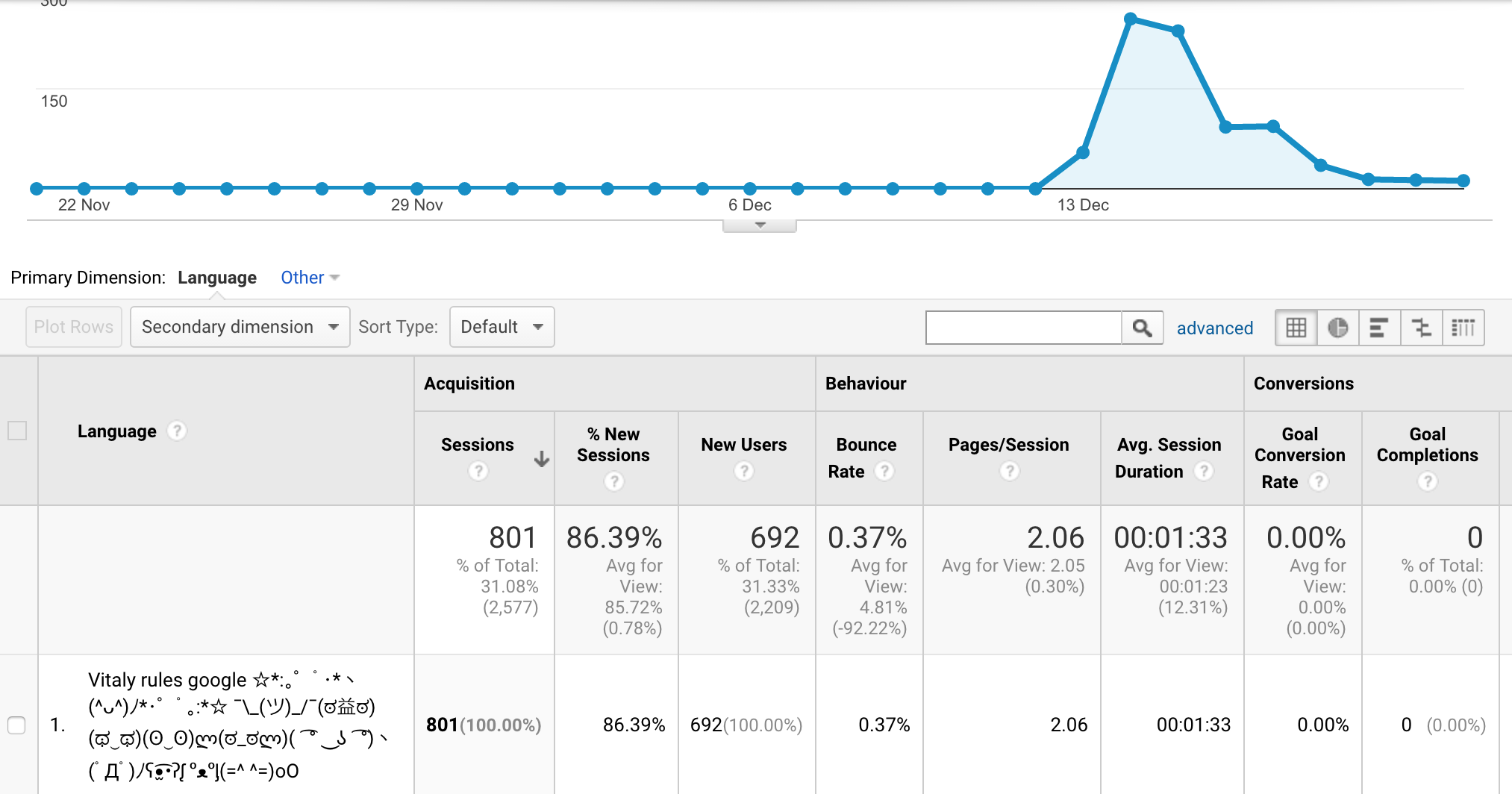Screen dimensions: 1512x794
Task: Click the 22 Nov chart data point
Action: click(x=84, y=189)
